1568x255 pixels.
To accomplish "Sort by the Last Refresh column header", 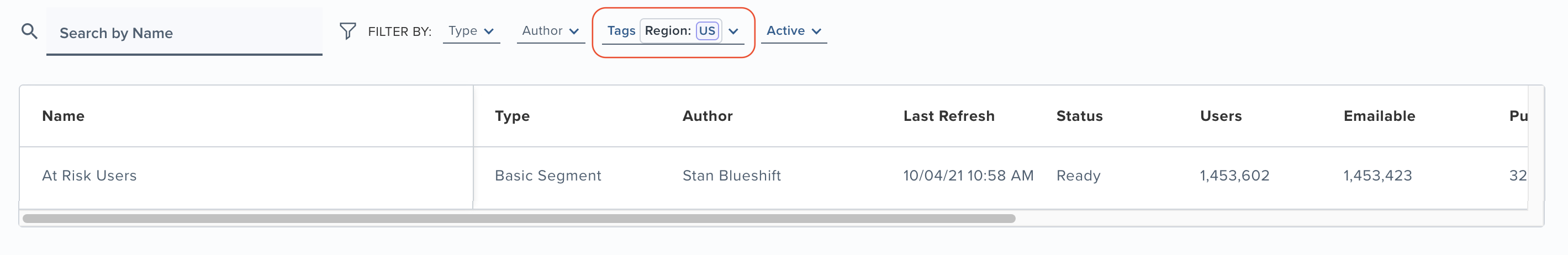I will [x=948, y=116].
